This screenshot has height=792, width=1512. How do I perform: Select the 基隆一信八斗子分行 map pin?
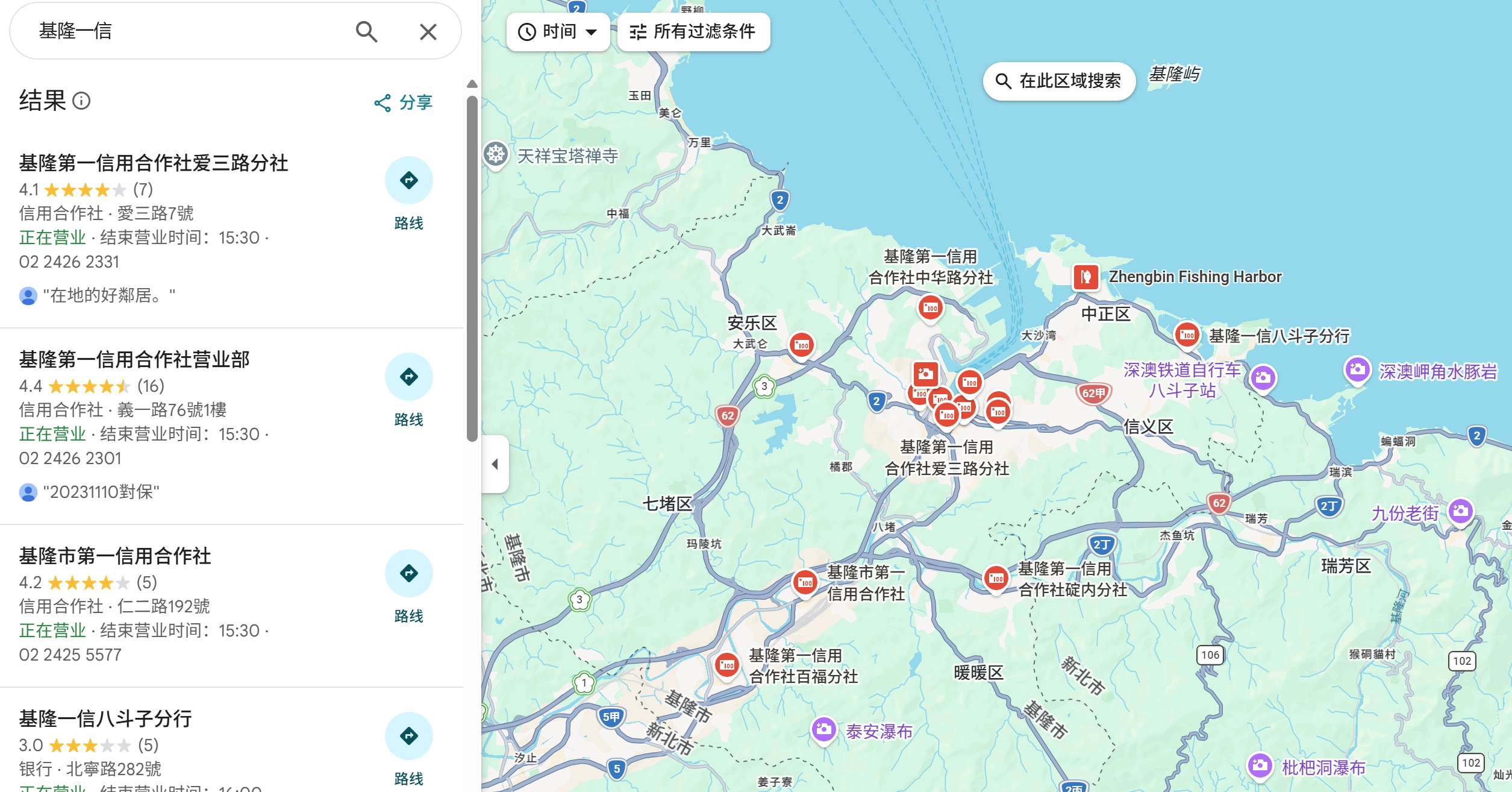coord(1187,335)
